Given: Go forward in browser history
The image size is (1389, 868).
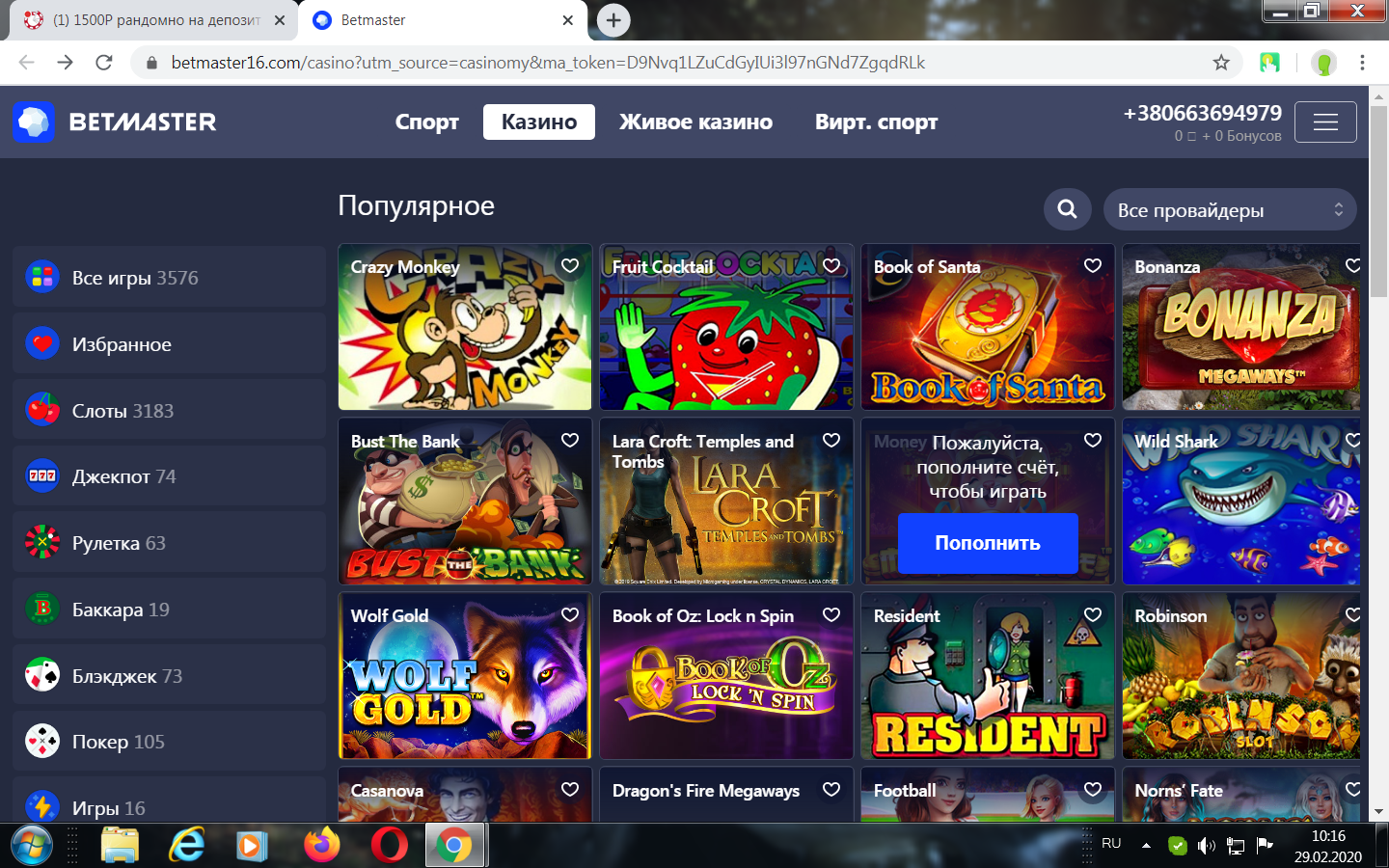Looking at the screenshot, I should pos(65,63).
